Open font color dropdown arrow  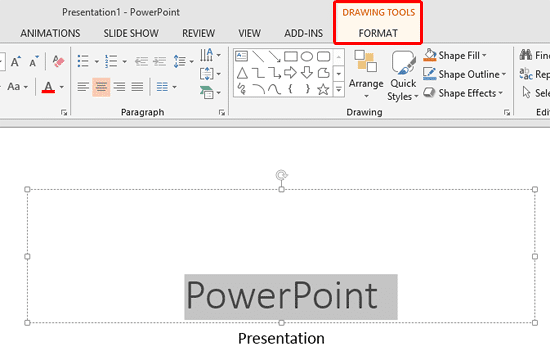click(x=62, y=87)
